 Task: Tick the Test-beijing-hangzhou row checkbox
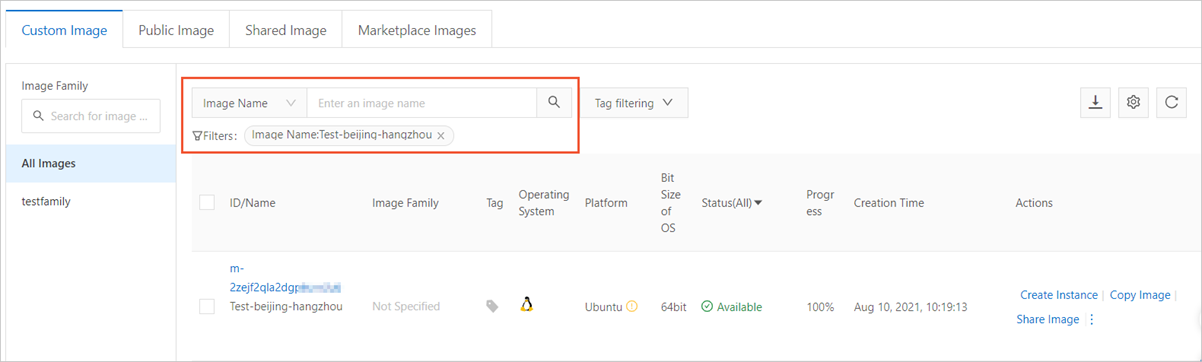pos(207,307)
